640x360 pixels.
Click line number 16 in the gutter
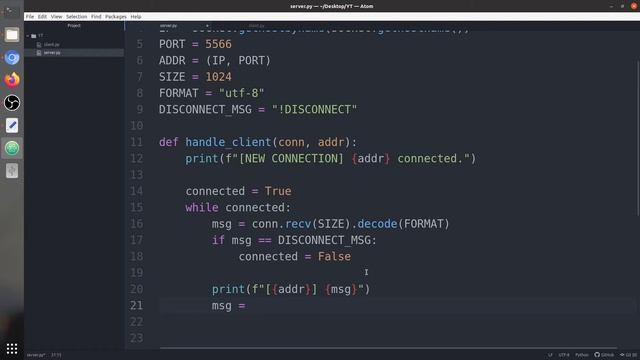tap(136, 224)
